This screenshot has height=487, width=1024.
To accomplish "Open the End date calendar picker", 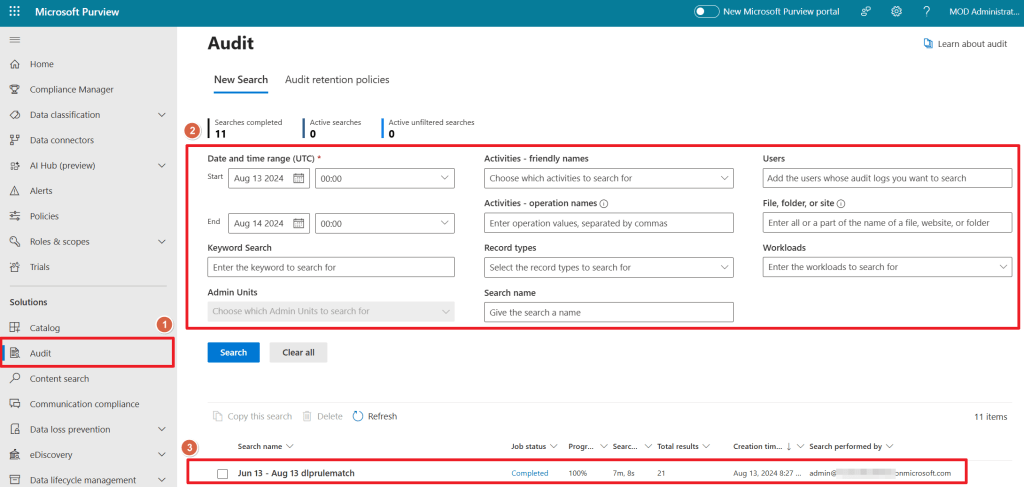I will (298, 223).
